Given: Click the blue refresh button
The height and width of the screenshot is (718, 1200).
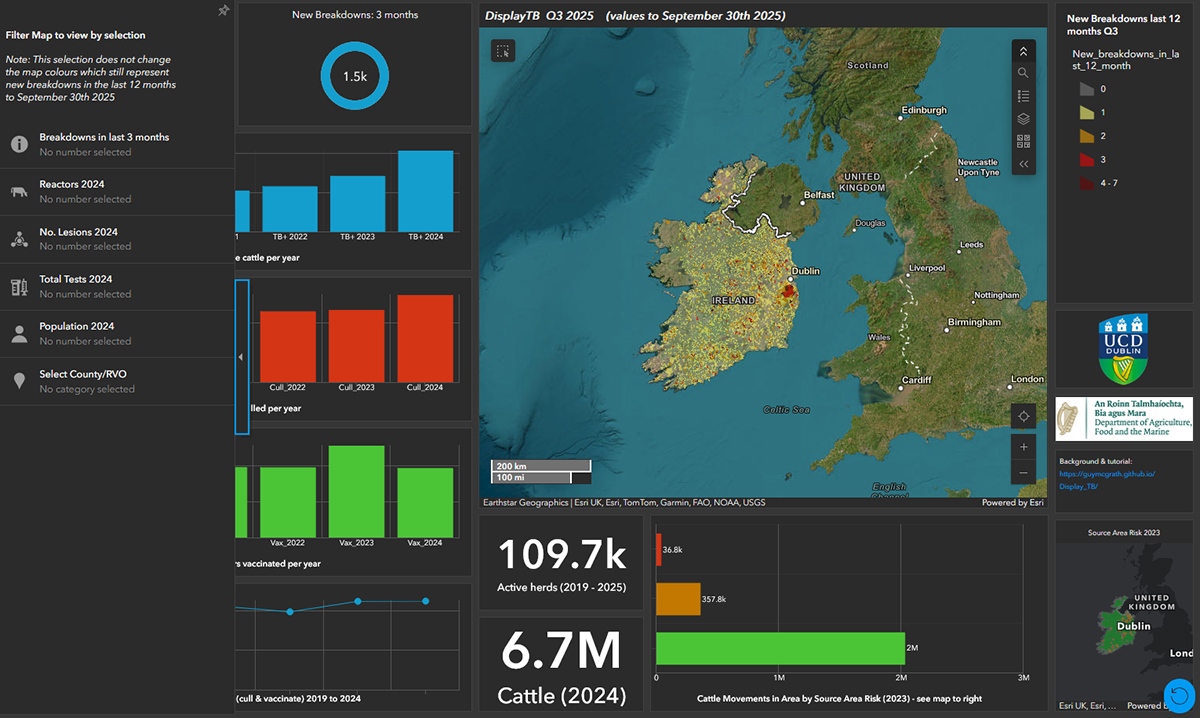Looking at the screenshot, I should pyautogui.click(x=1180, y=694).
